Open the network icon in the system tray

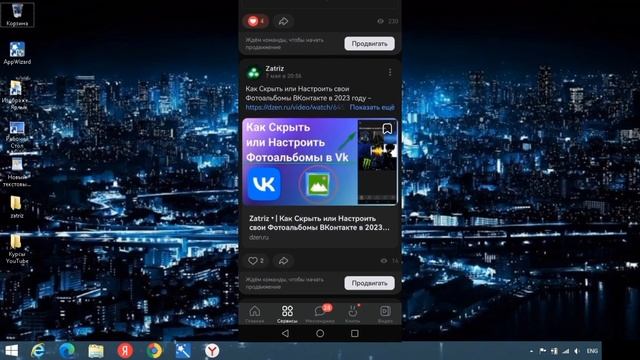(x=565, y=351)
